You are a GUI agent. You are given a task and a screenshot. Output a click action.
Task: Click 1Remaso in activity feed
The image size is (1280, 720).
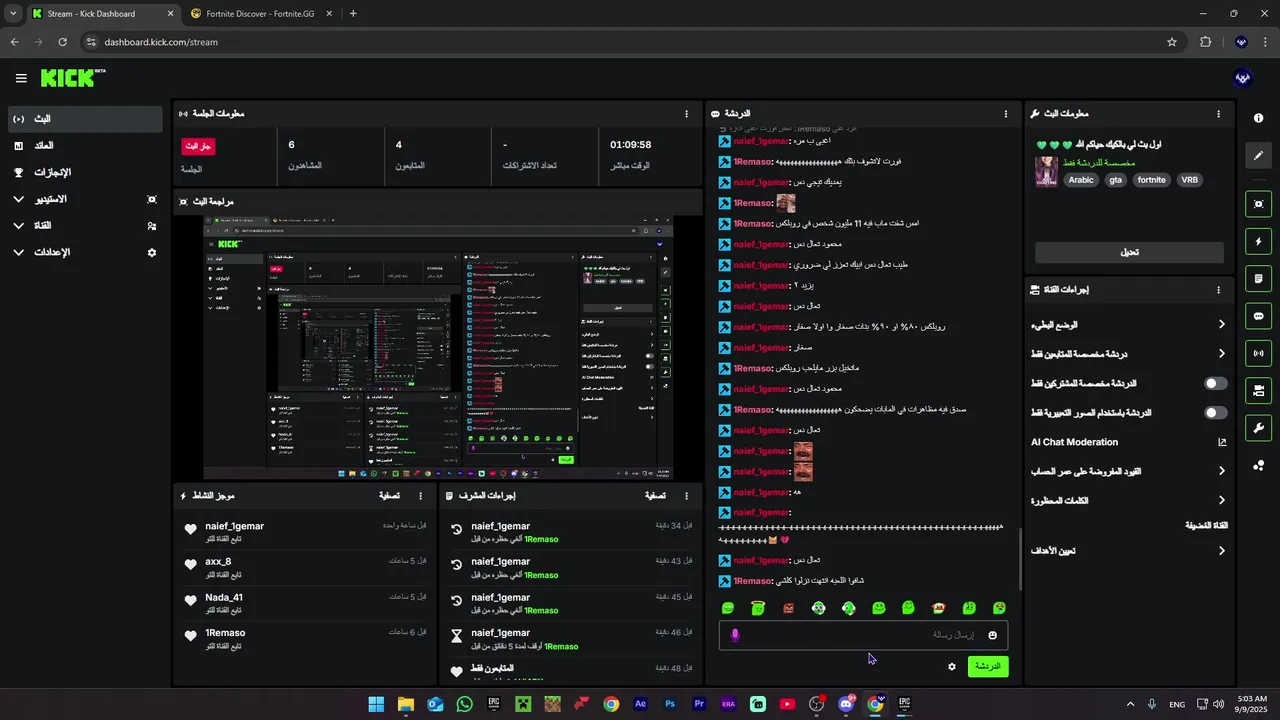[225, 633]
